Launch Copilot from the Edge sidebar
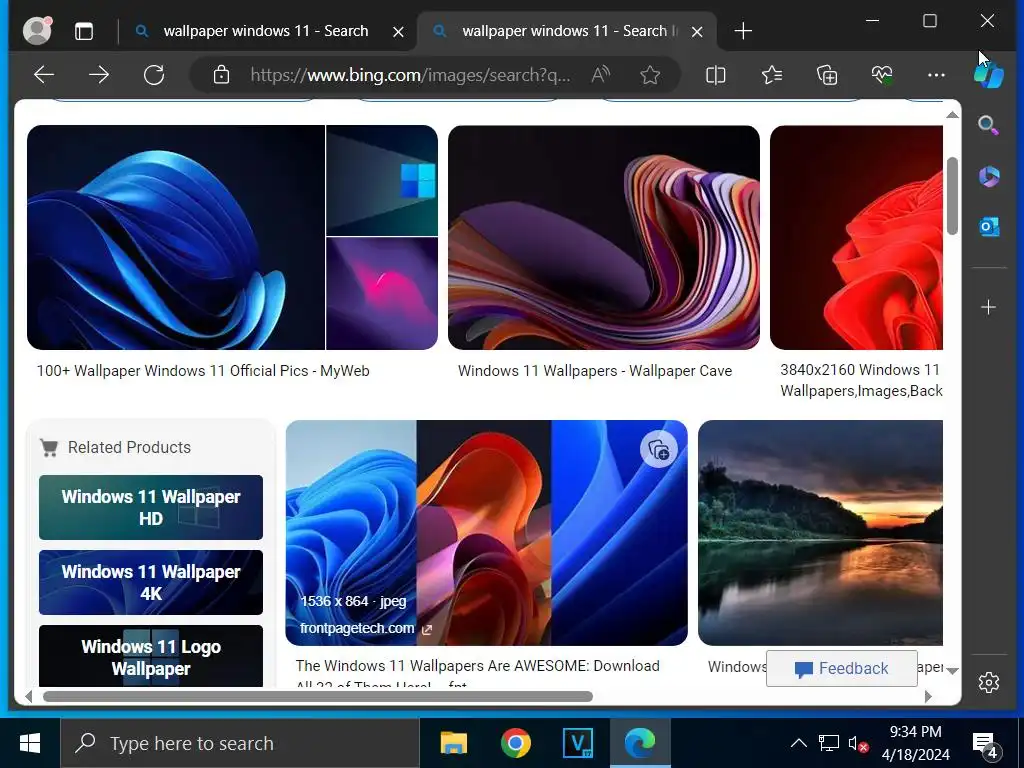This screenshot has width=1024, height=768. 989,74
